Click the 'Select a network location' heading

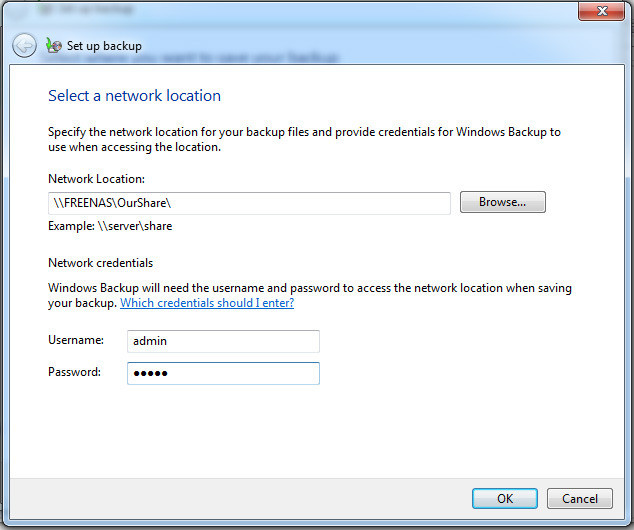(134, 96)
